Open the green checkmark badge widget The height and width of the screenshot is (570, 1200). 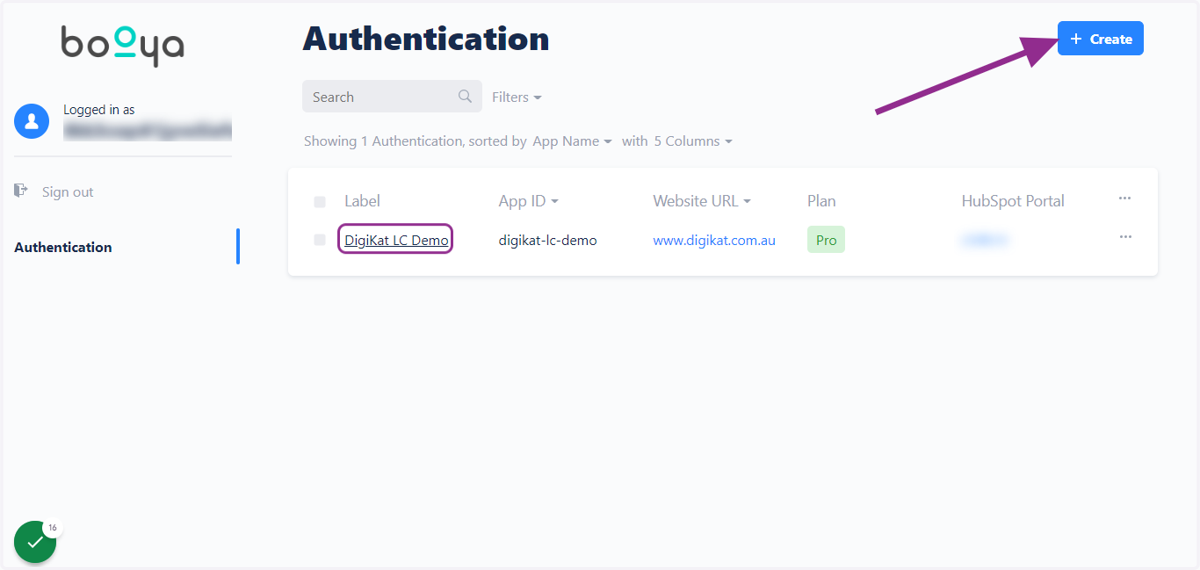[35, 541]
